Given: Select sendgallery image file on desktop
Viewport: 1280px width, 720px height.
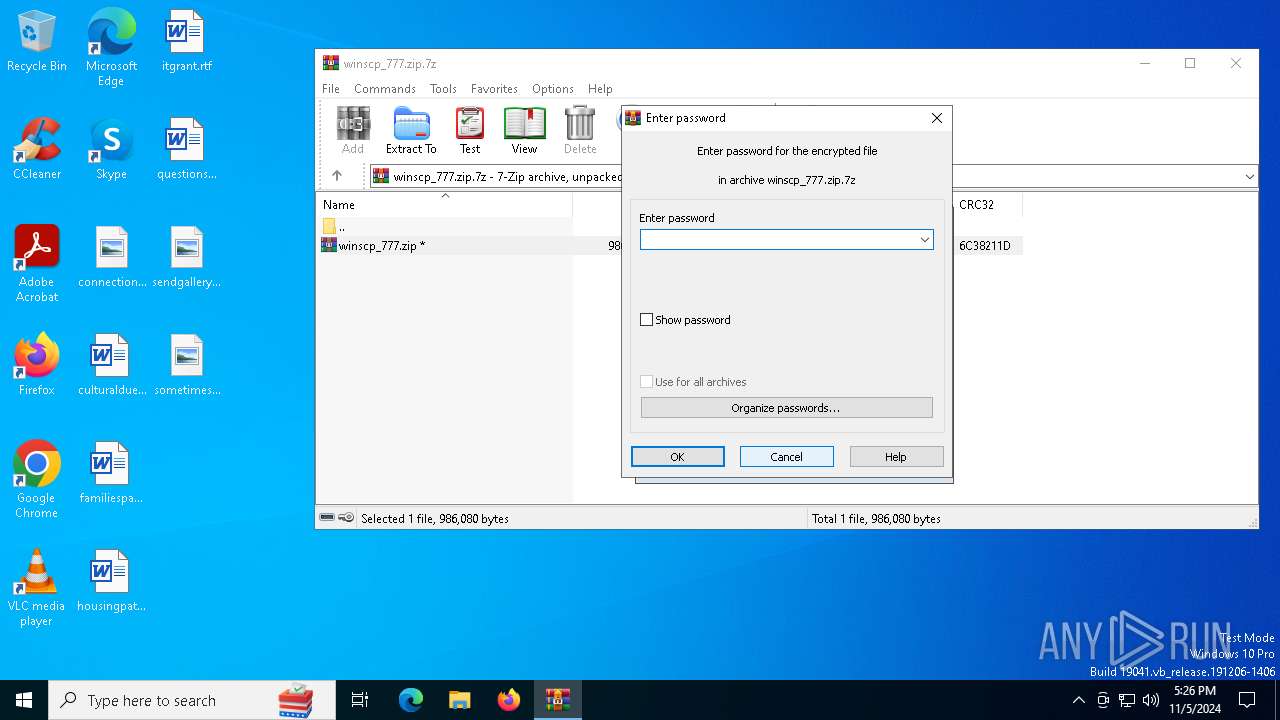Looking at the screenshot, I should pyautogui.click(x=186, y=258).
